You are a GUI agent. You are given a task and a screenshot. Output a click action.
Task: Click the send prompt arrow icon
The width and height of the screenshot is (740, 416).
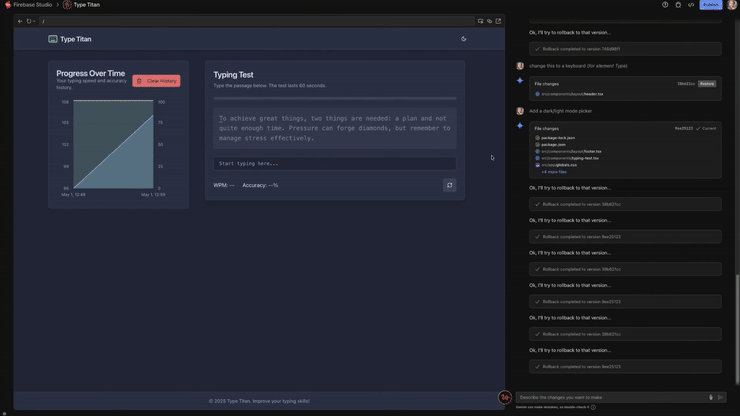[720, 397]
